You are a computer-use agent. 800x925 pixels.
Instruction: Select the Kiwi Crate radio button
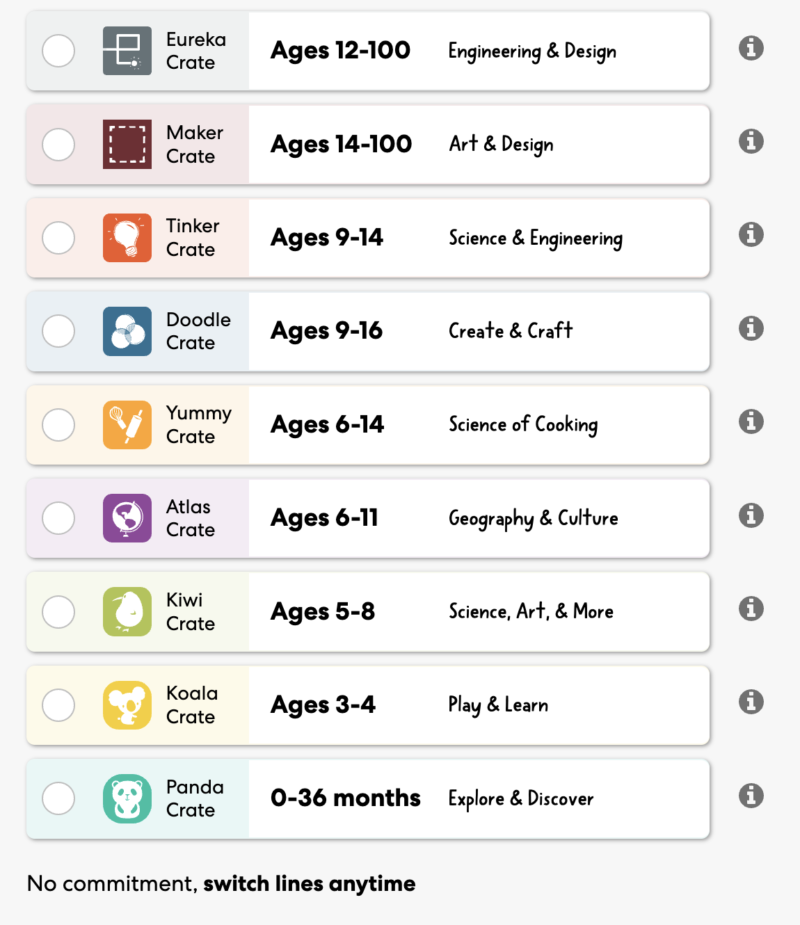coord(58,612)
